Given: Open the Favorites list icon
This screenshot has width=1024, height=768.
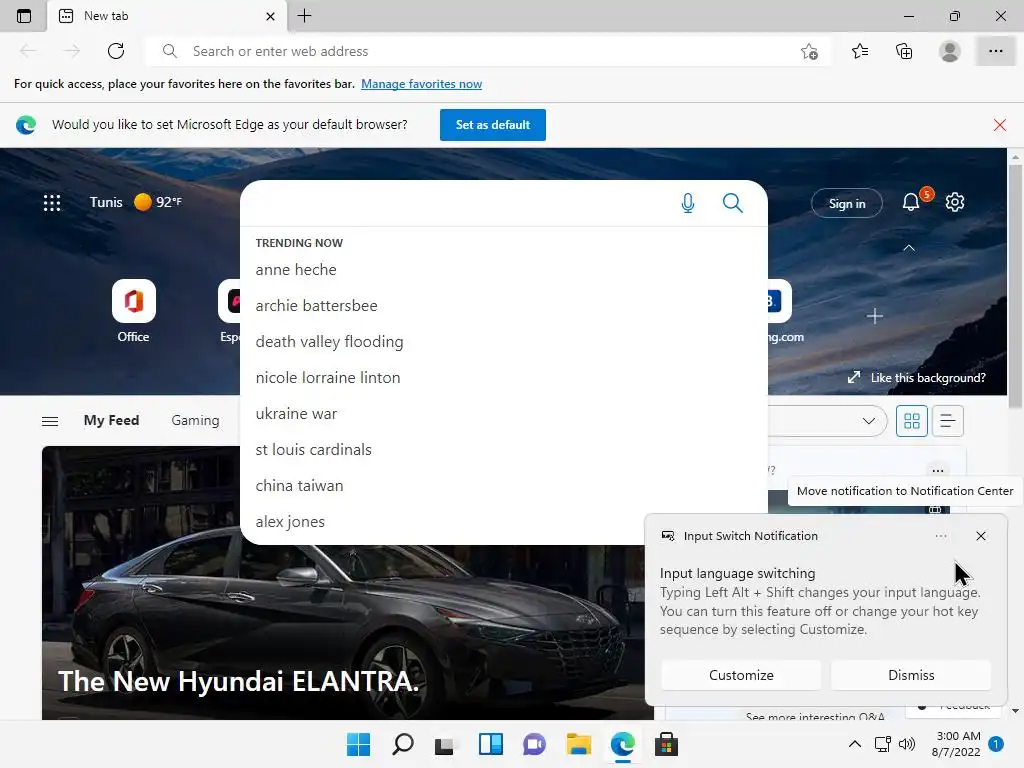Looking at the screenshot, I should [x=860, y=51].
